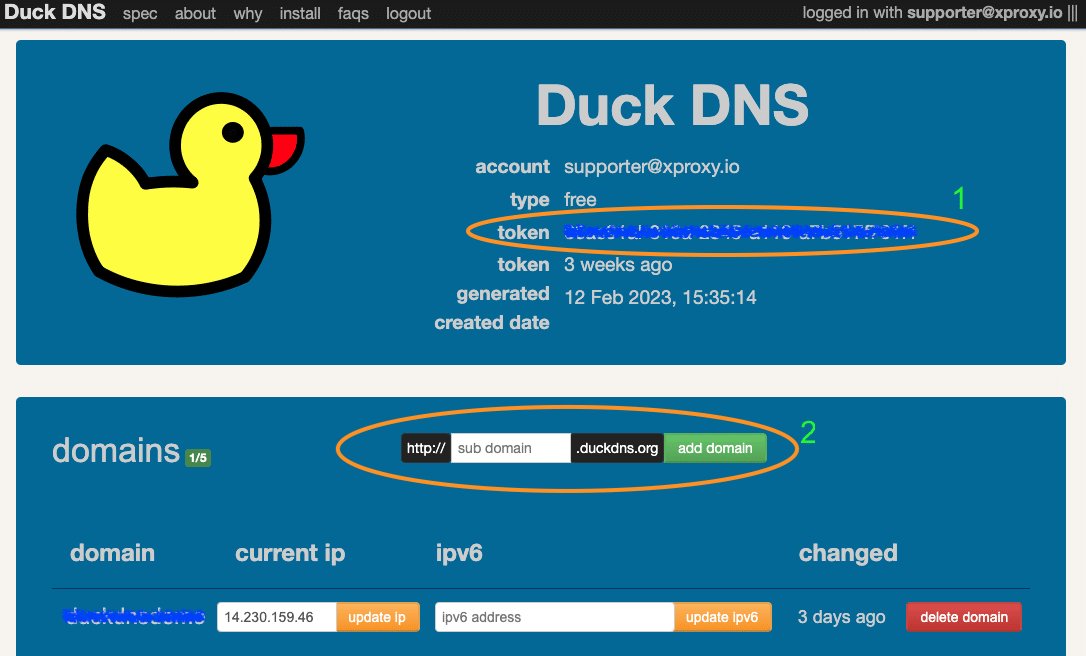Image resolution: width=1086 pixels, height=656 pixels.
Task: Click the current ip field 14.230.159.46
Action: click(x=276, y=617)
